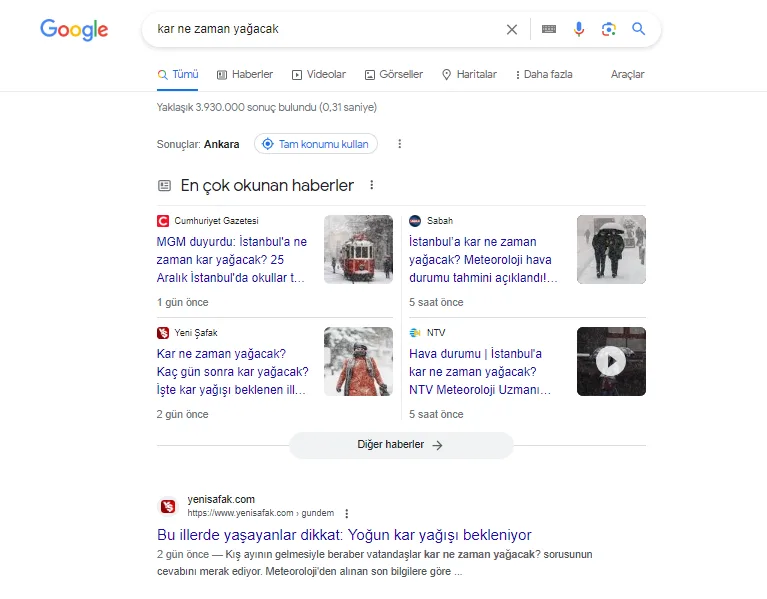Open the three-dot menu beside yenisafak.com URL
The image size is (767, 599).
point(347,513)
